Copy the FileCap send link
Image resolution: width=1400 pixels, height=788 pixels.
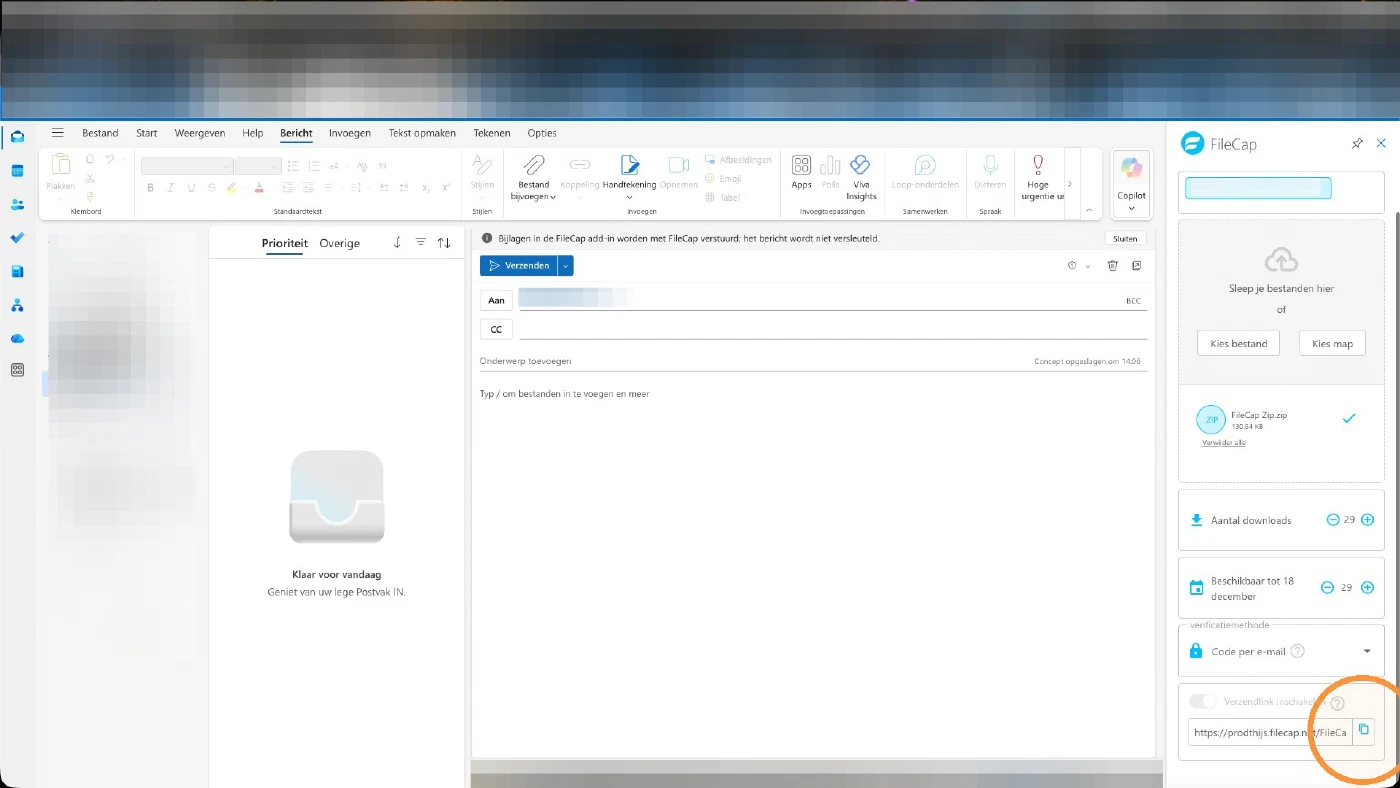click(x=1363, y=731)
